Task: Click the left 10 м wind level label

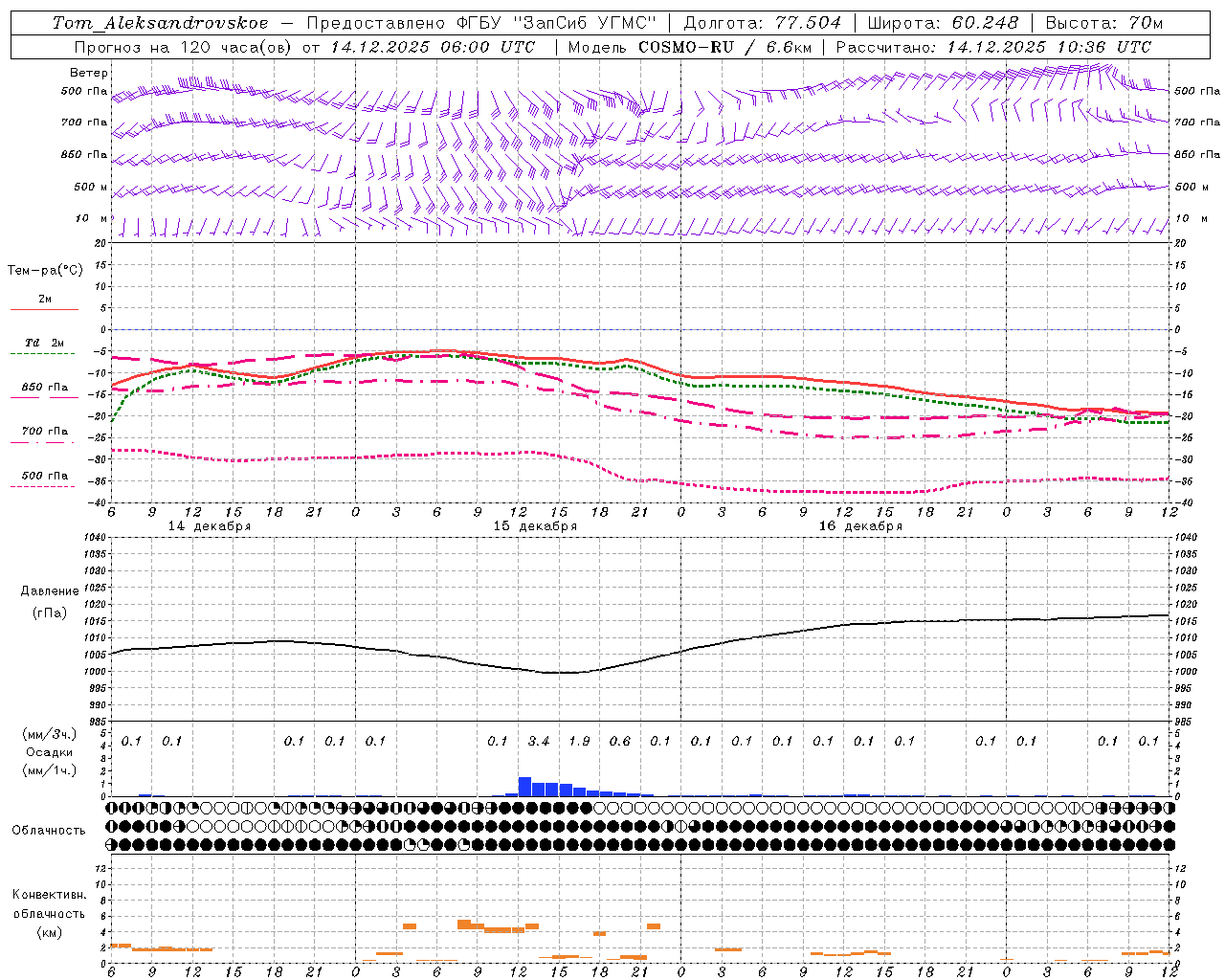Action: coord(92,218)
